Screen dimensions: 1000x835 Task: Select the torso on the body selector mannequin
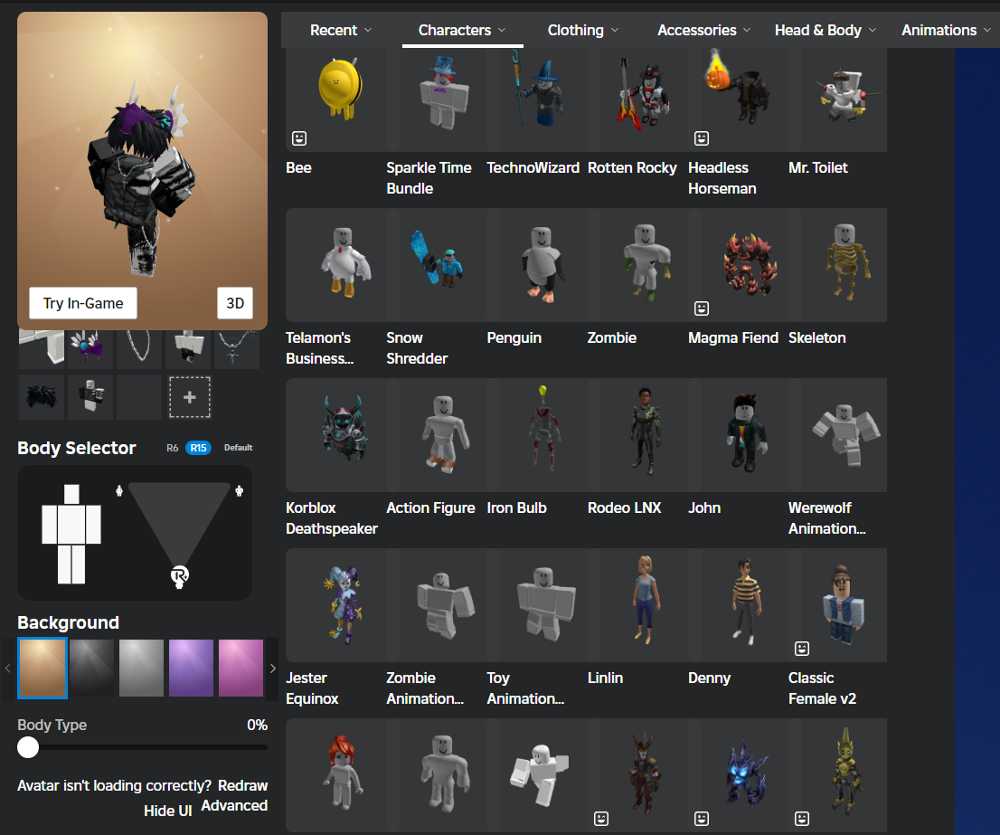(x=71, y=524)
